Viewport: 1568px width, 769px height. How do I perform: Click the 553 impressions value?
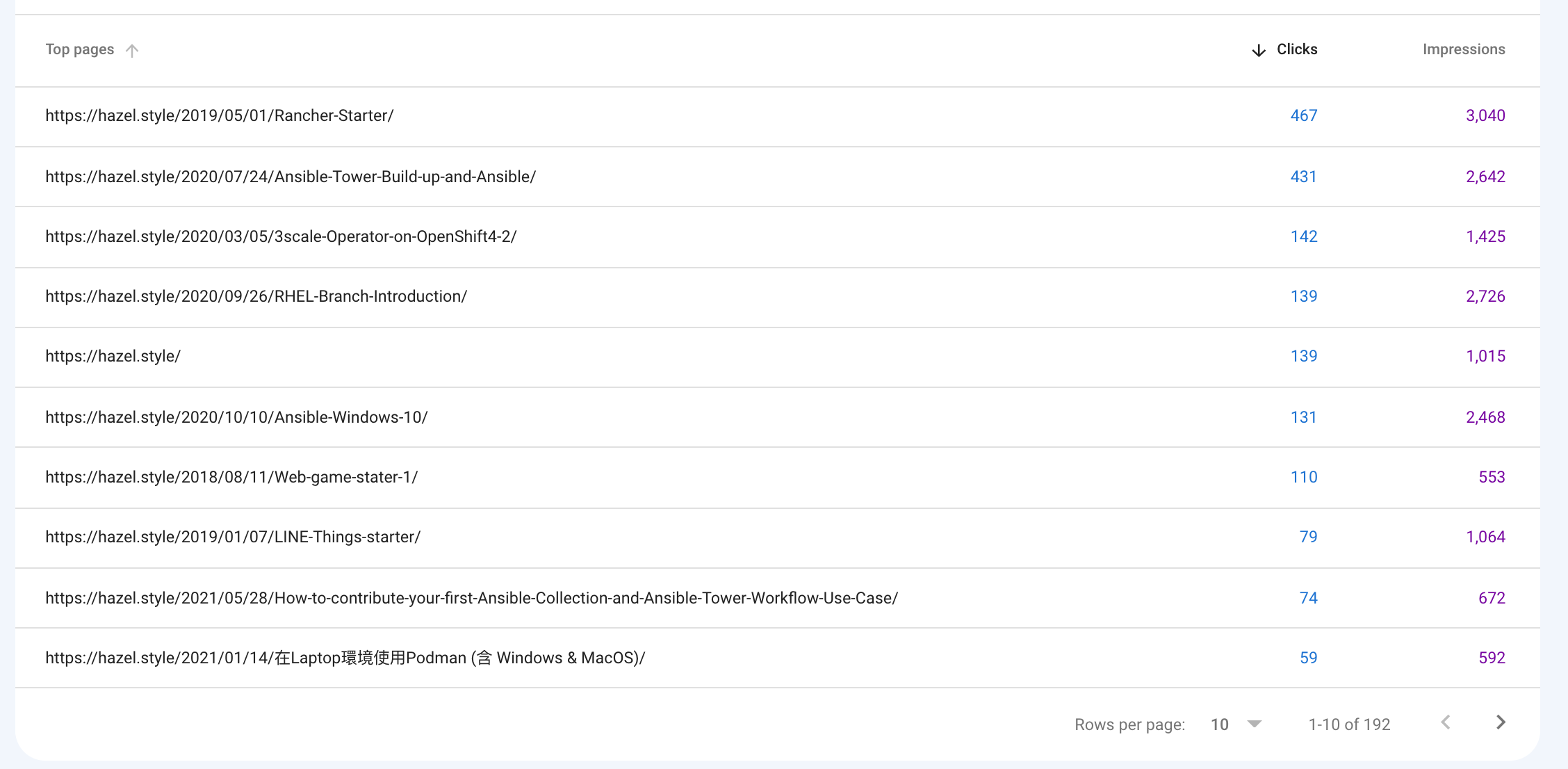tap(1492, 477)
